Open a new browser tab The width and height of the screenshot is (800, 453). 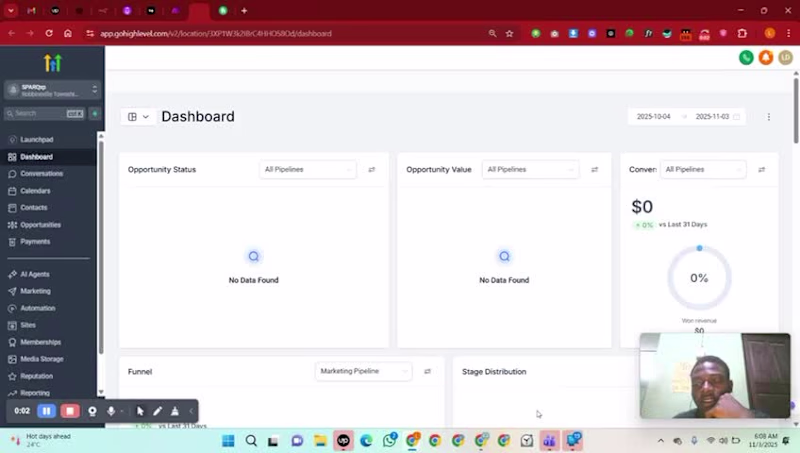coord(244,11)
